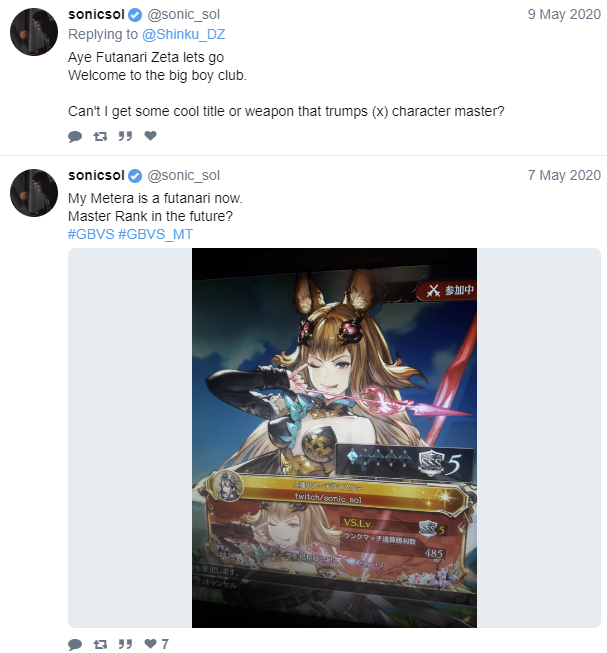Retweet the Metera tweet
Screen dimensions: 607x653
tap(100, 644)
